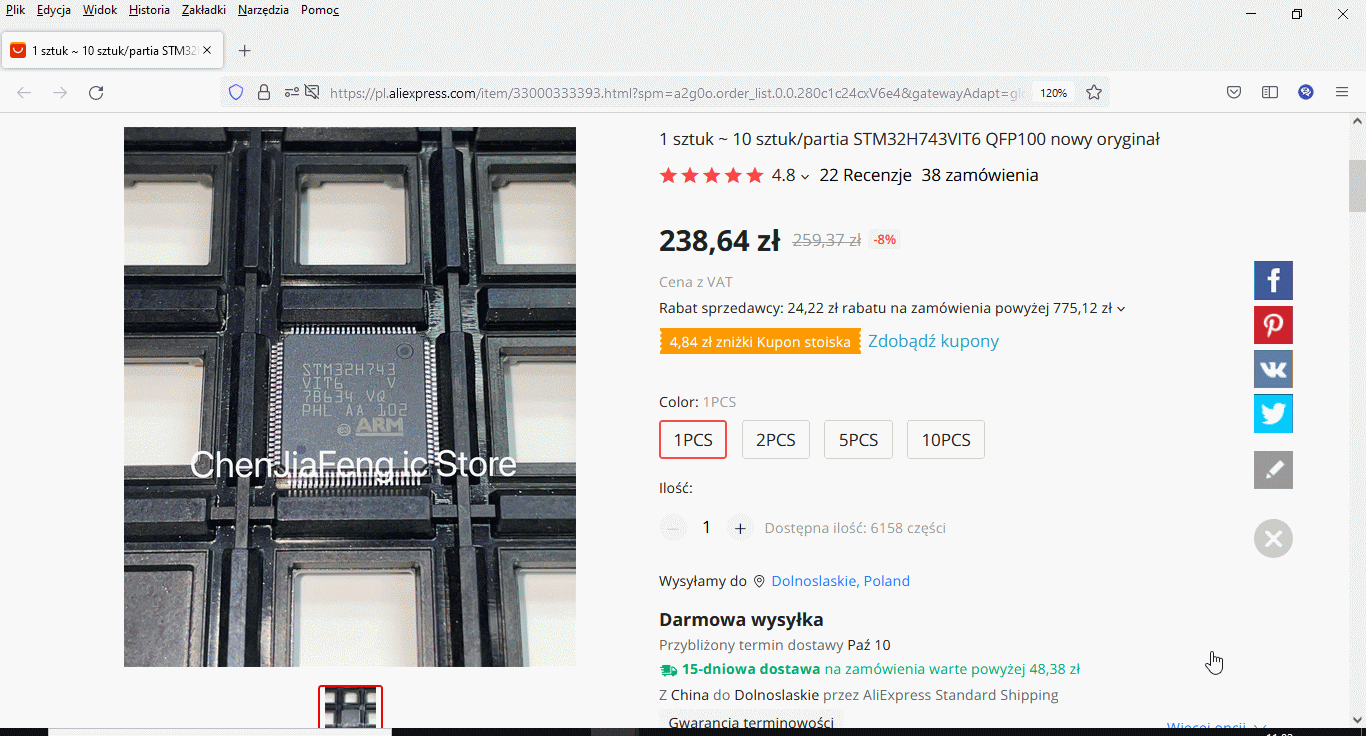Image resolution: width=1366 pixels, height=736 pixels.
Task: Select the 5PCS option
Action: point(858,440)
